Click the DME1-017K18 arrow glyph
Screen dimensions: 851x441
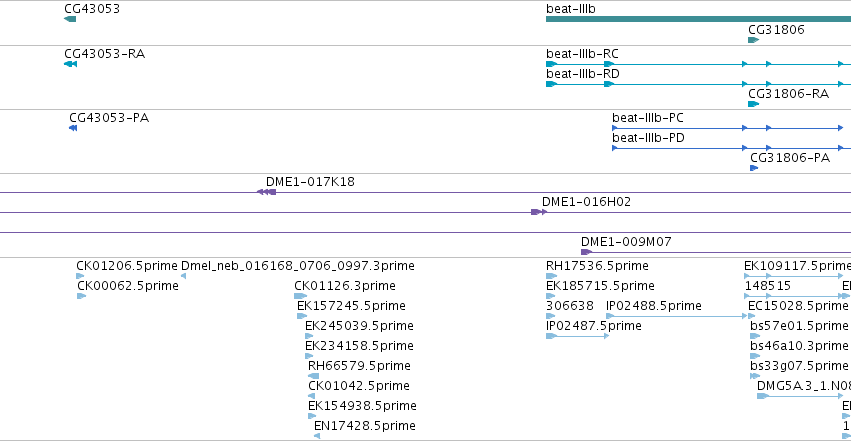coord(266,192)
